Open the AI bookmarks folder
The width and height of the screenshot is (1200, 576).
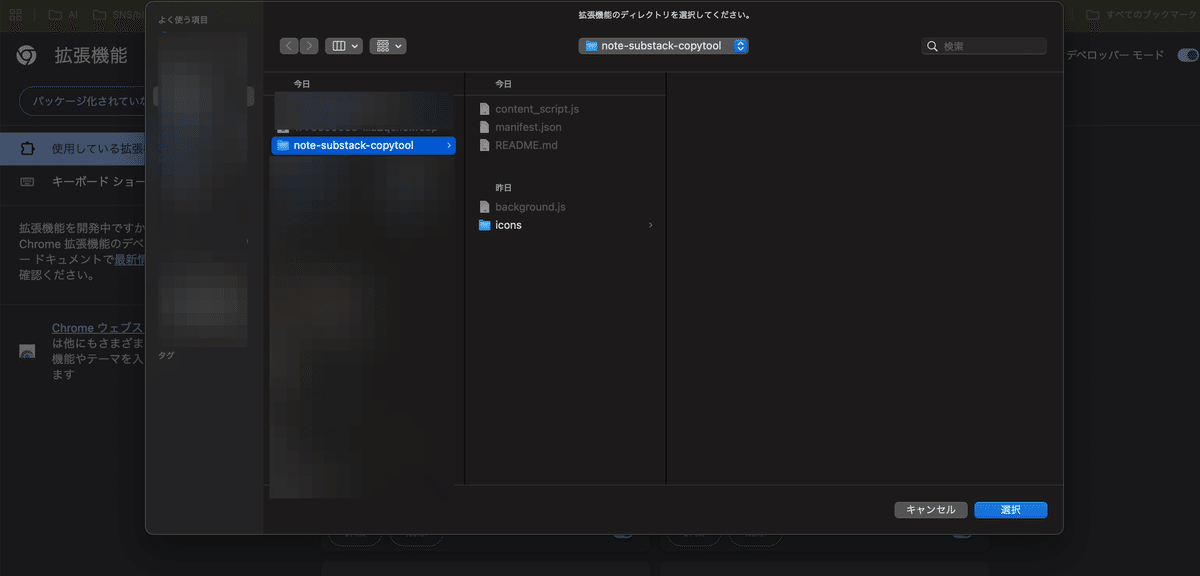[64, 15]
